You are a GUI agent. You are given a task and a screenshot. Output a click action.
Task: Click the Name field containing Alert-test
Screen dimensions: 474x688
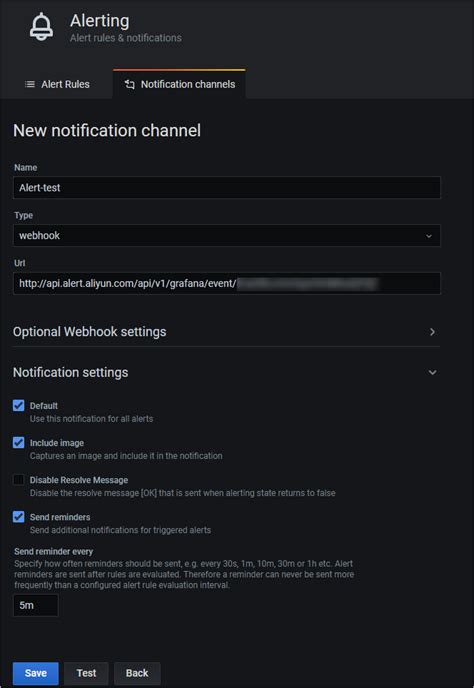tap(227, 188)
